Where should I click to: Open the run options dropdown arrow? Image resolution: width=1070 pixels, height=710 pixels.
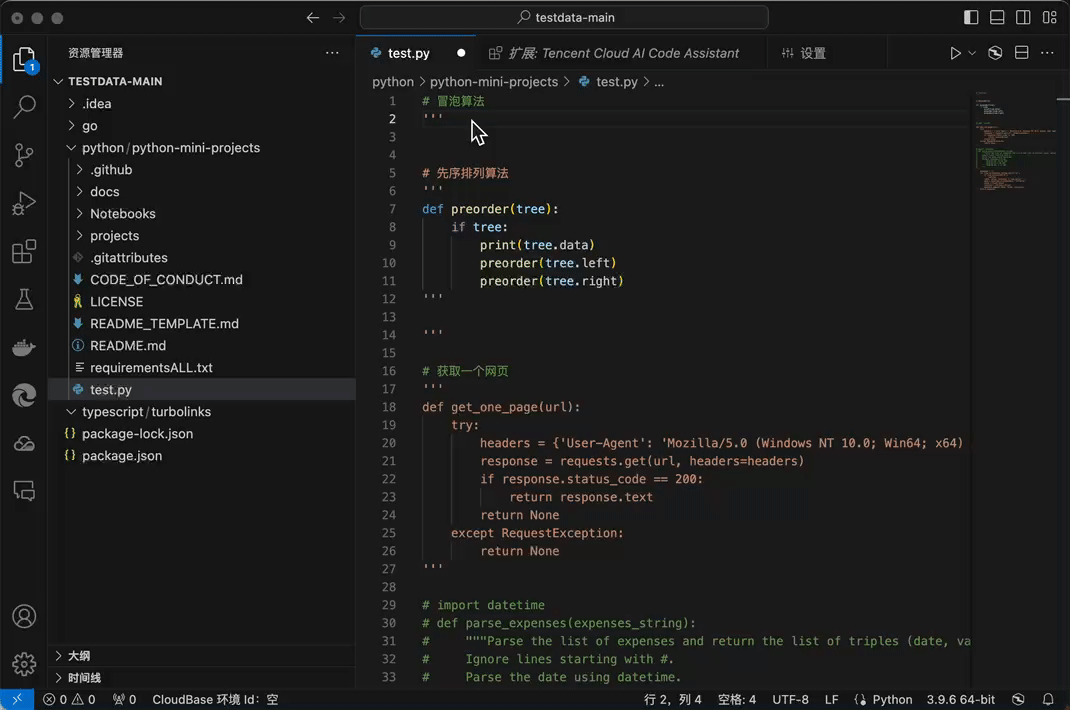[972, 53]
